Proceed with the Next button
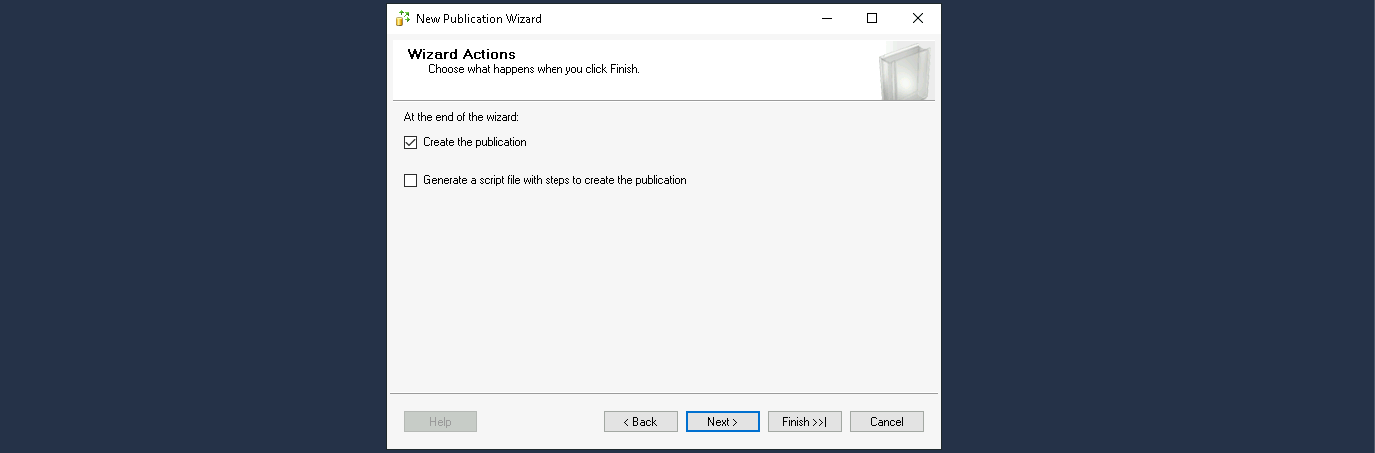The height and width of the screenshot is (453, 1375). click(722, 422)
